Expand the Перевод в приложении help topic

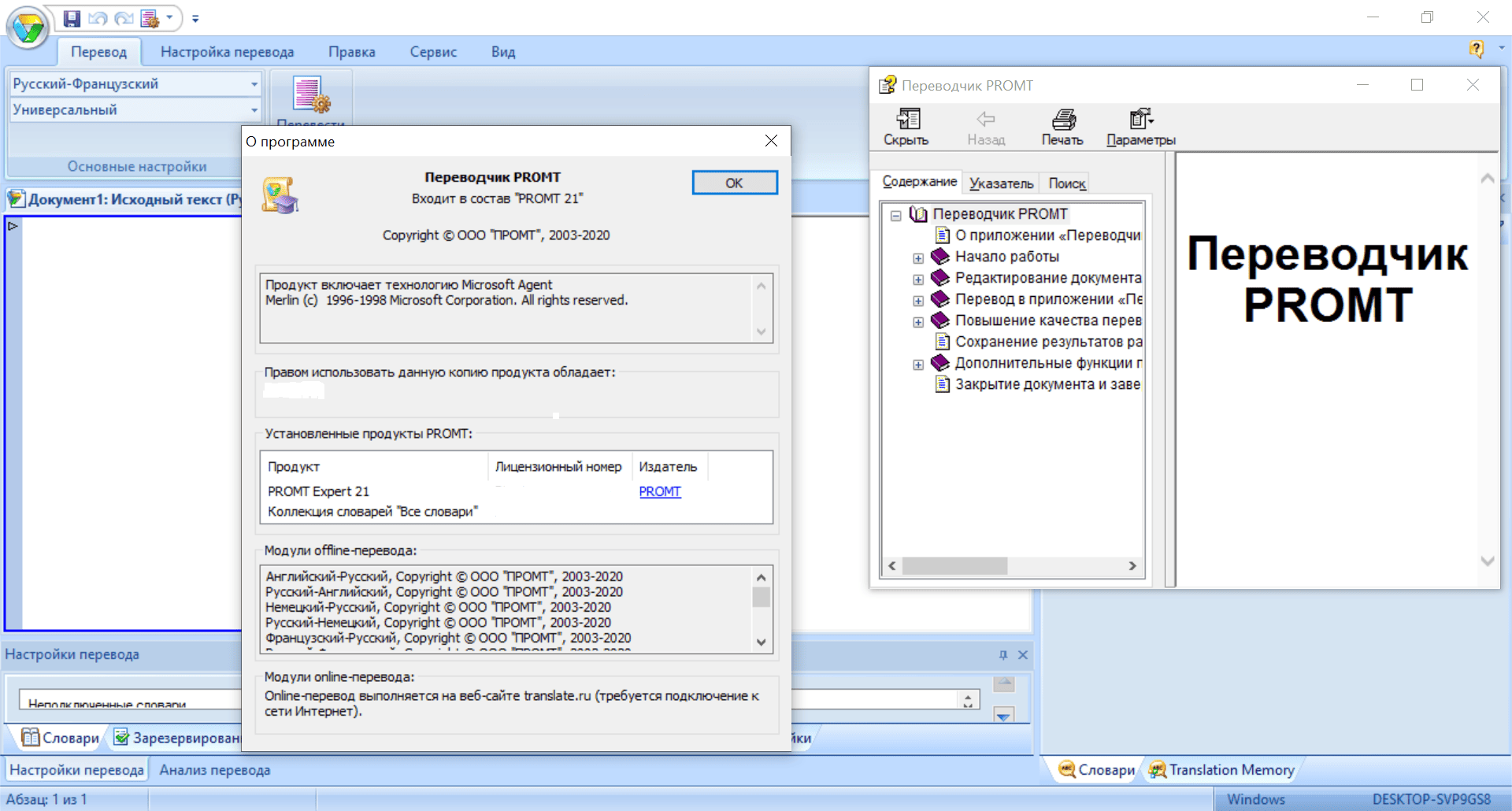pos(918,300)
